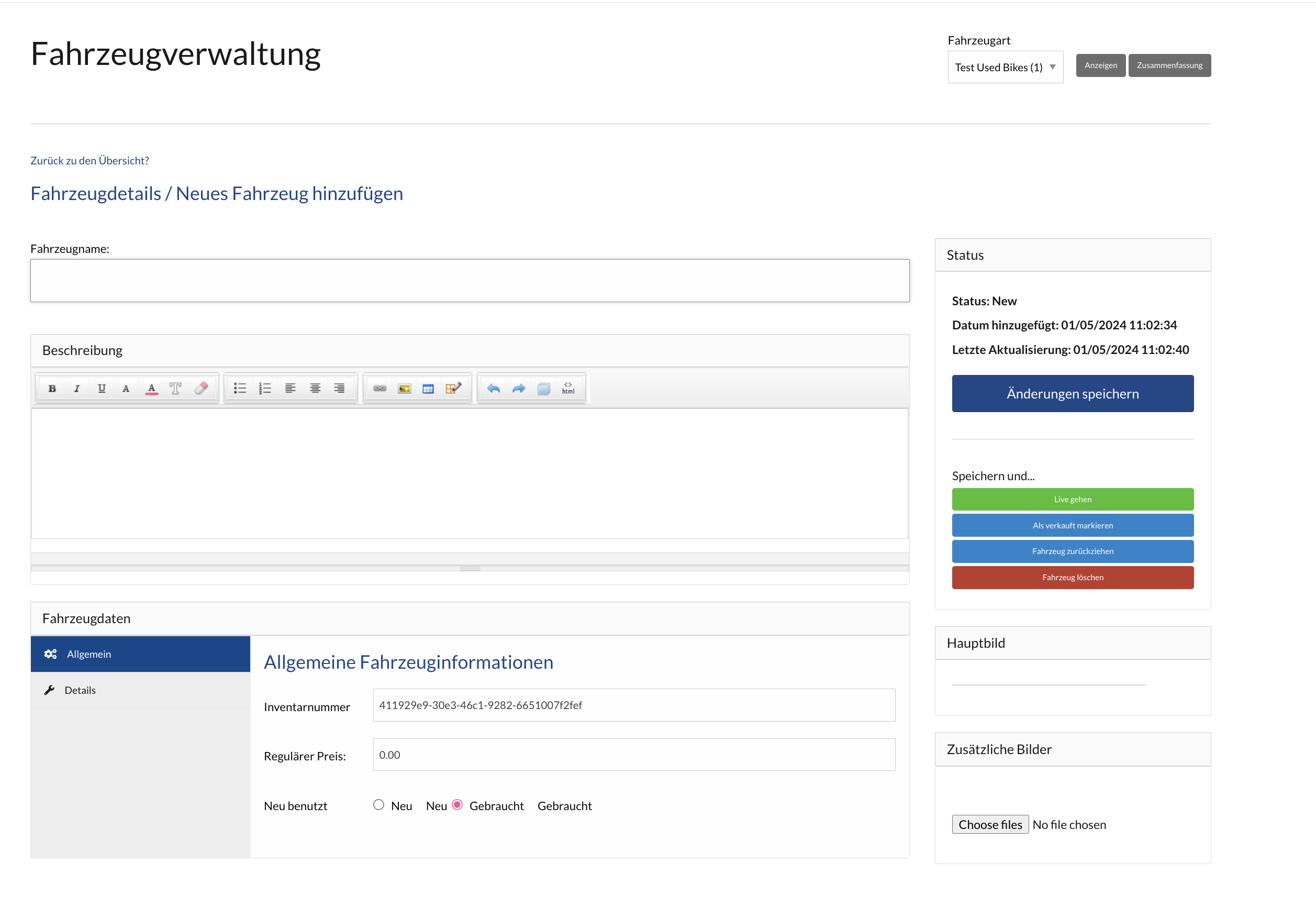Open the font color picker

pos(151,389)
